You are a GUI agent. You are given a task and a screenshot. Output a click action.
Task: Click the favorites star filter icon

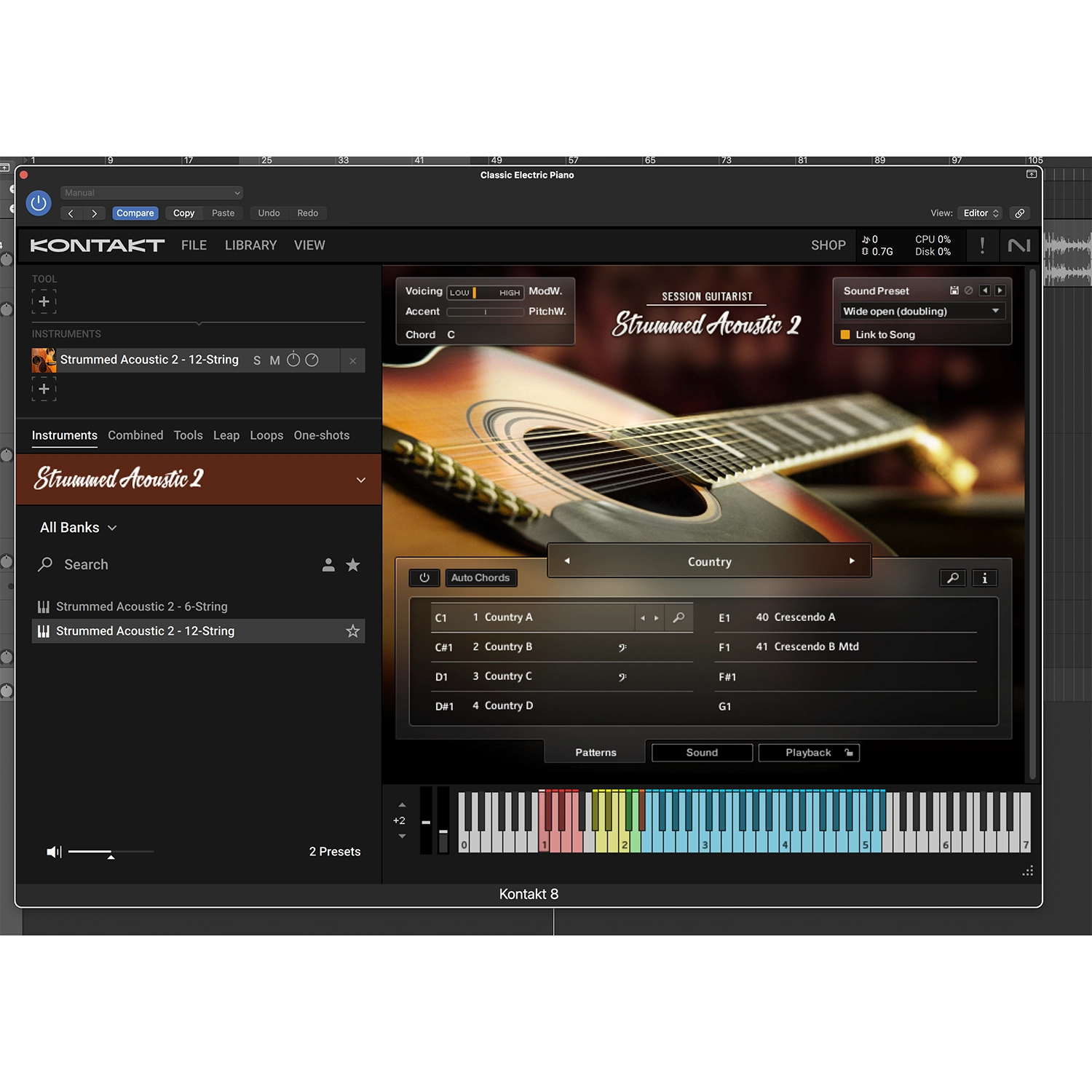353,565
